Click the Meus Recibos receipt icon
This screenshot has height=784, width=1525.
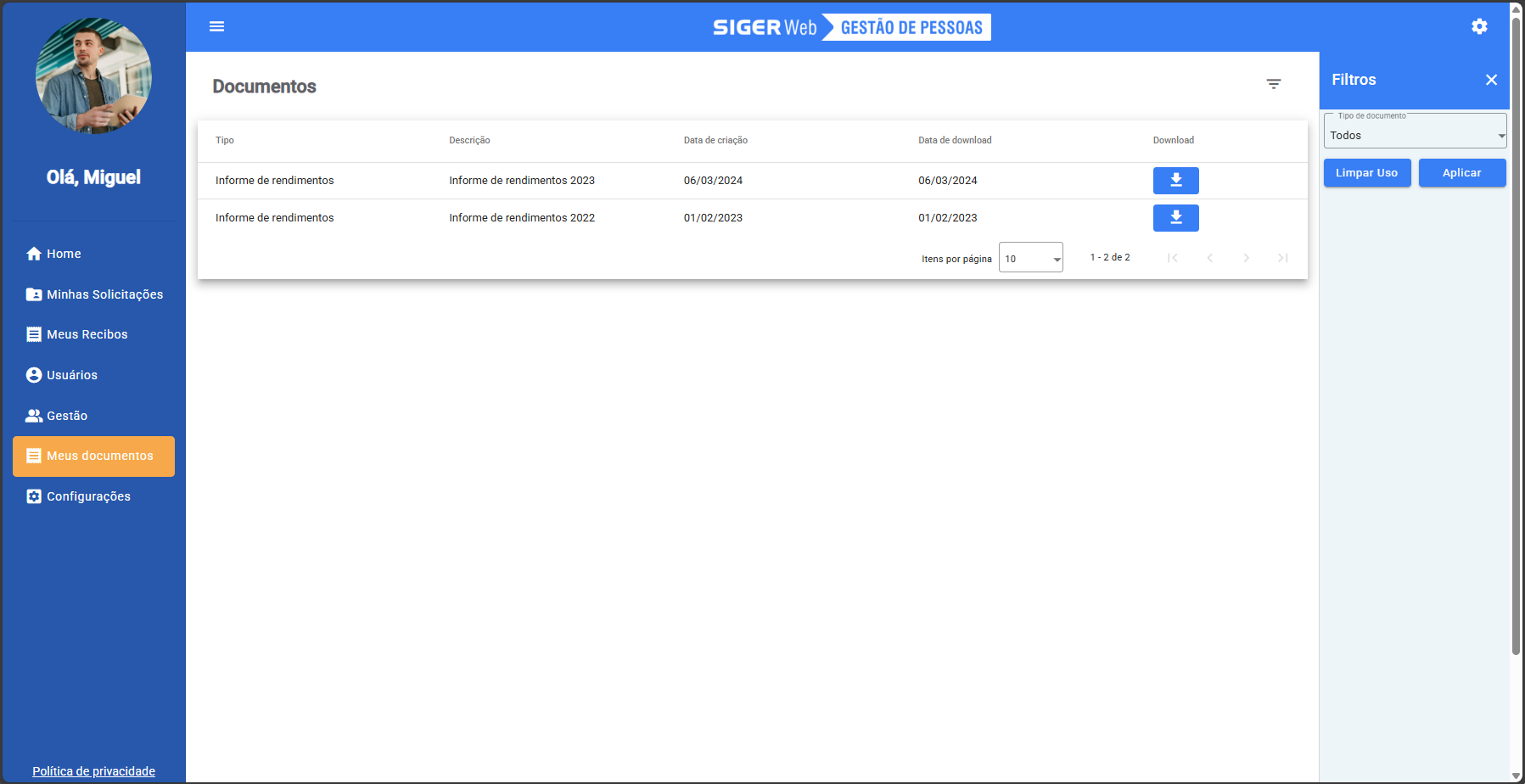coord(34,334)
